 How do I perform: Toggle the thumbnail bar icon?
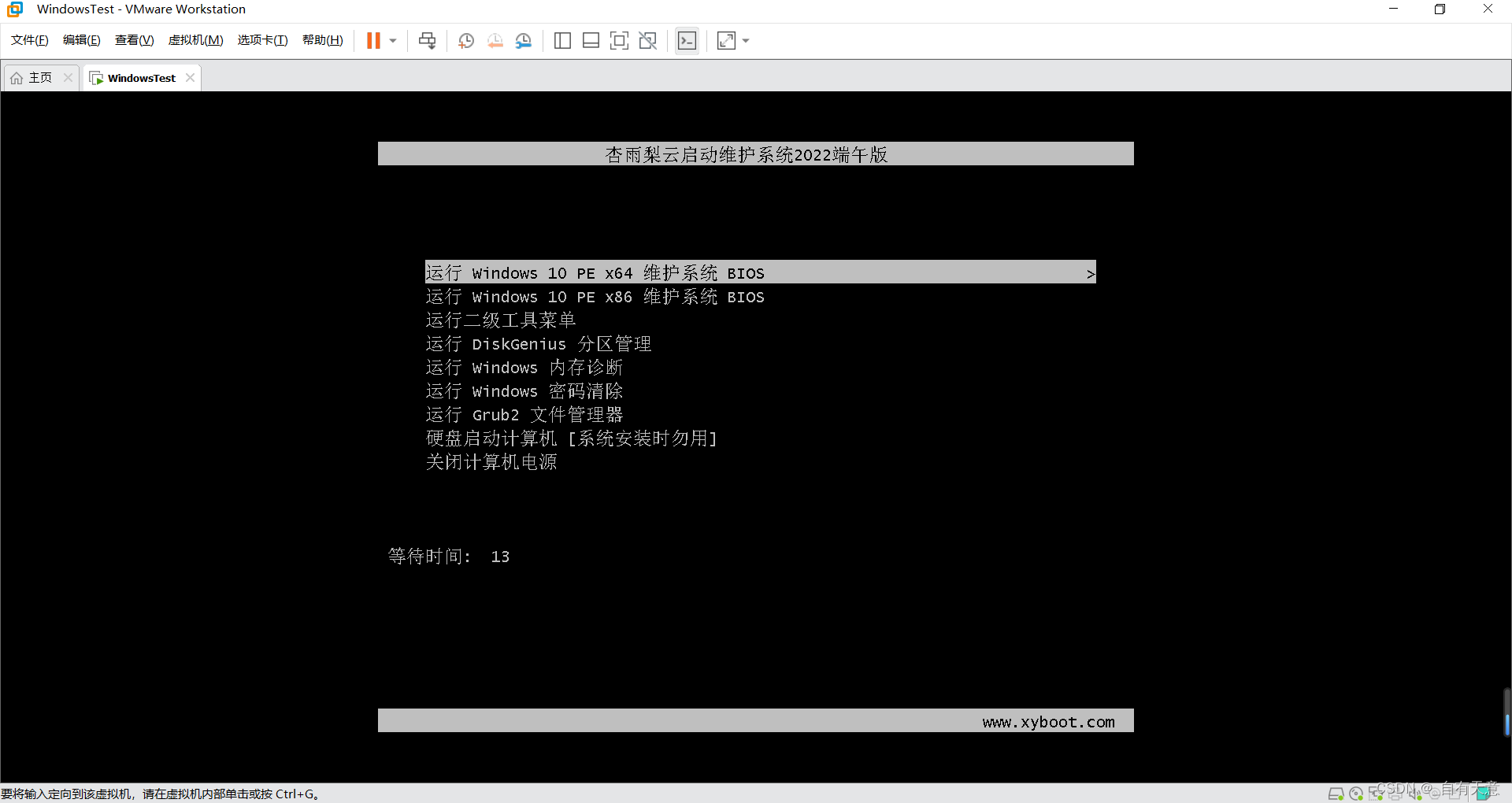[x=591, y=40]
